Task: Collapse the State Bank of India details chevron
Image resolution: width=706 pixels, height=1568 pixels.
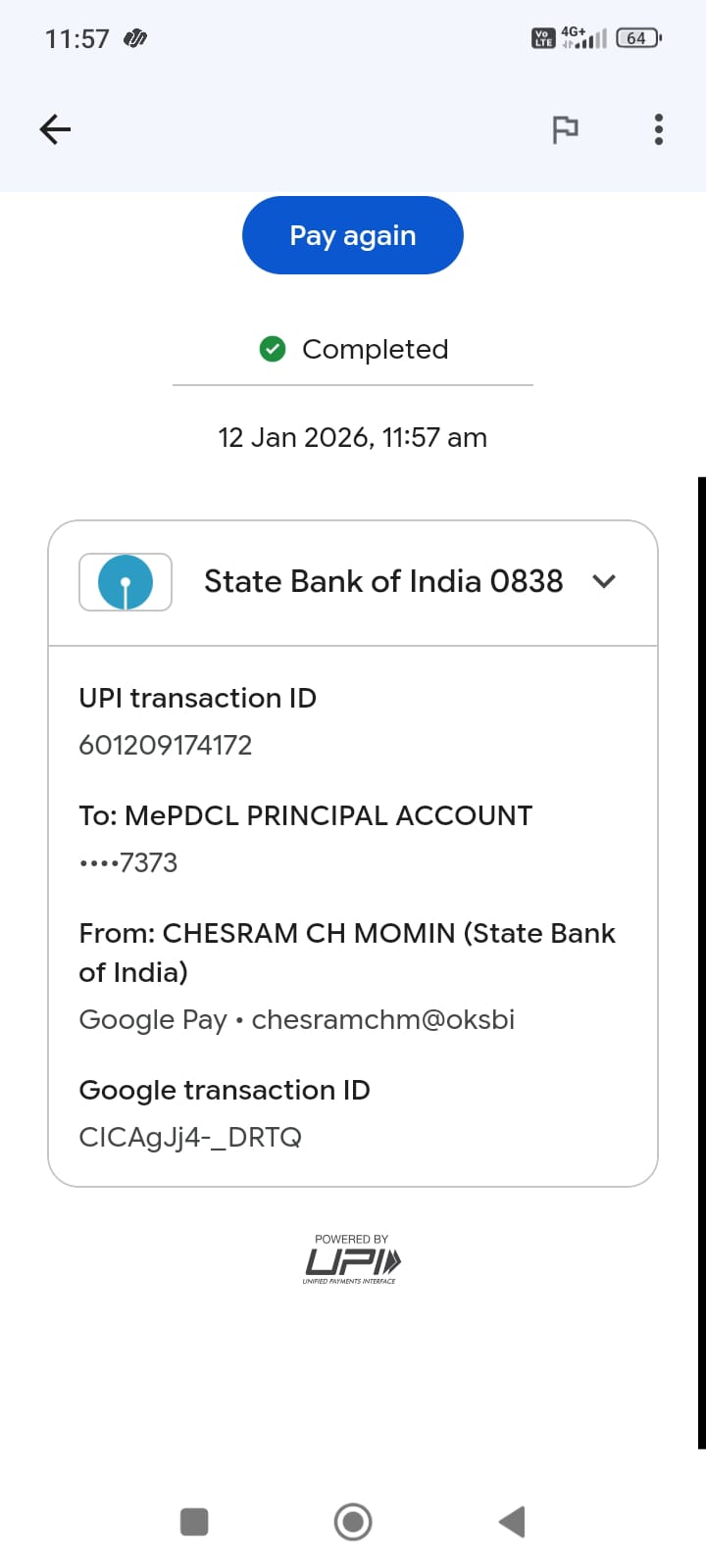Action: pos(604,581)
